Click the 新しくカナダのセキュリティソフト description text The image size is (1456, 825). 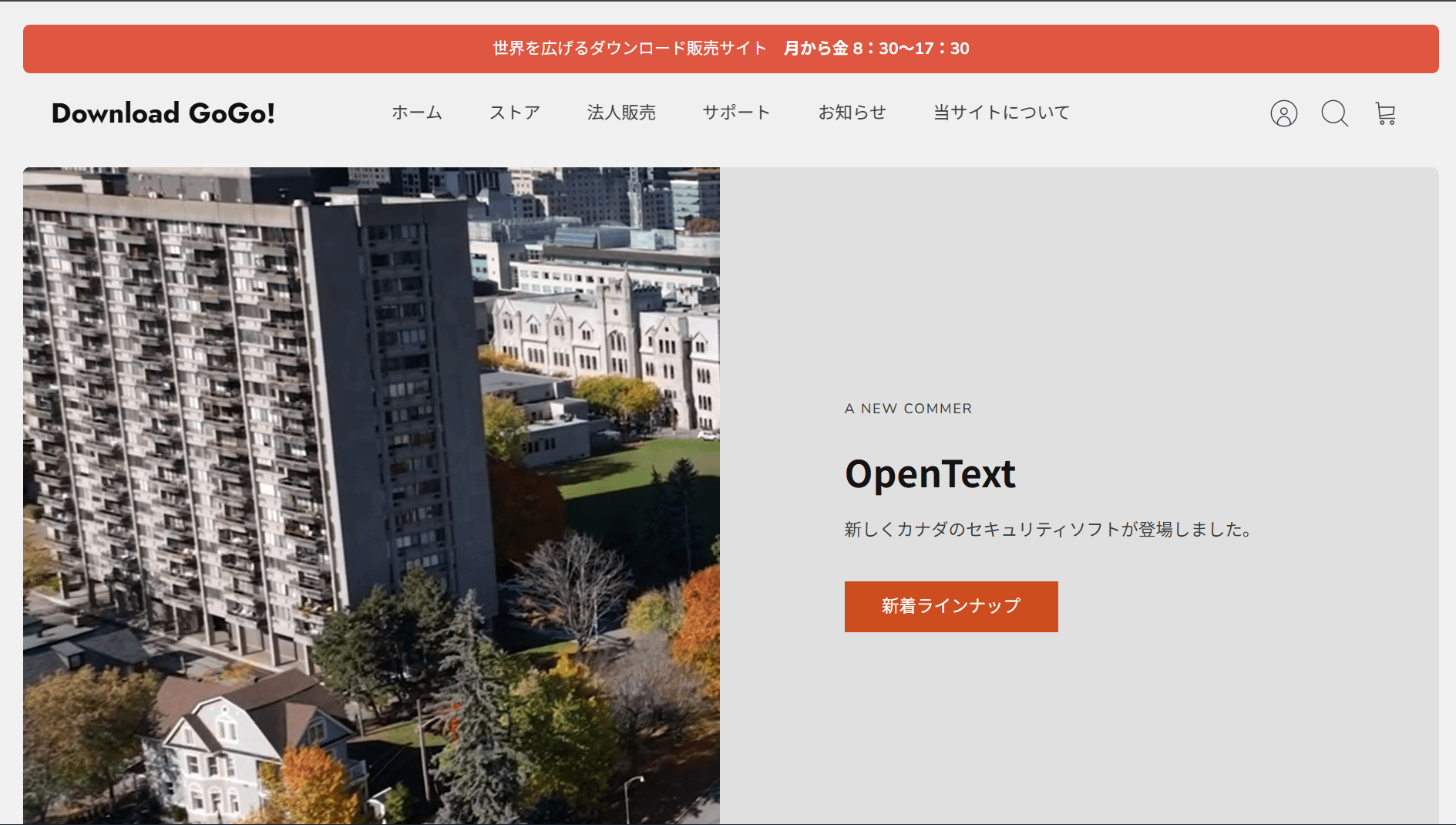coord(1049,530)
